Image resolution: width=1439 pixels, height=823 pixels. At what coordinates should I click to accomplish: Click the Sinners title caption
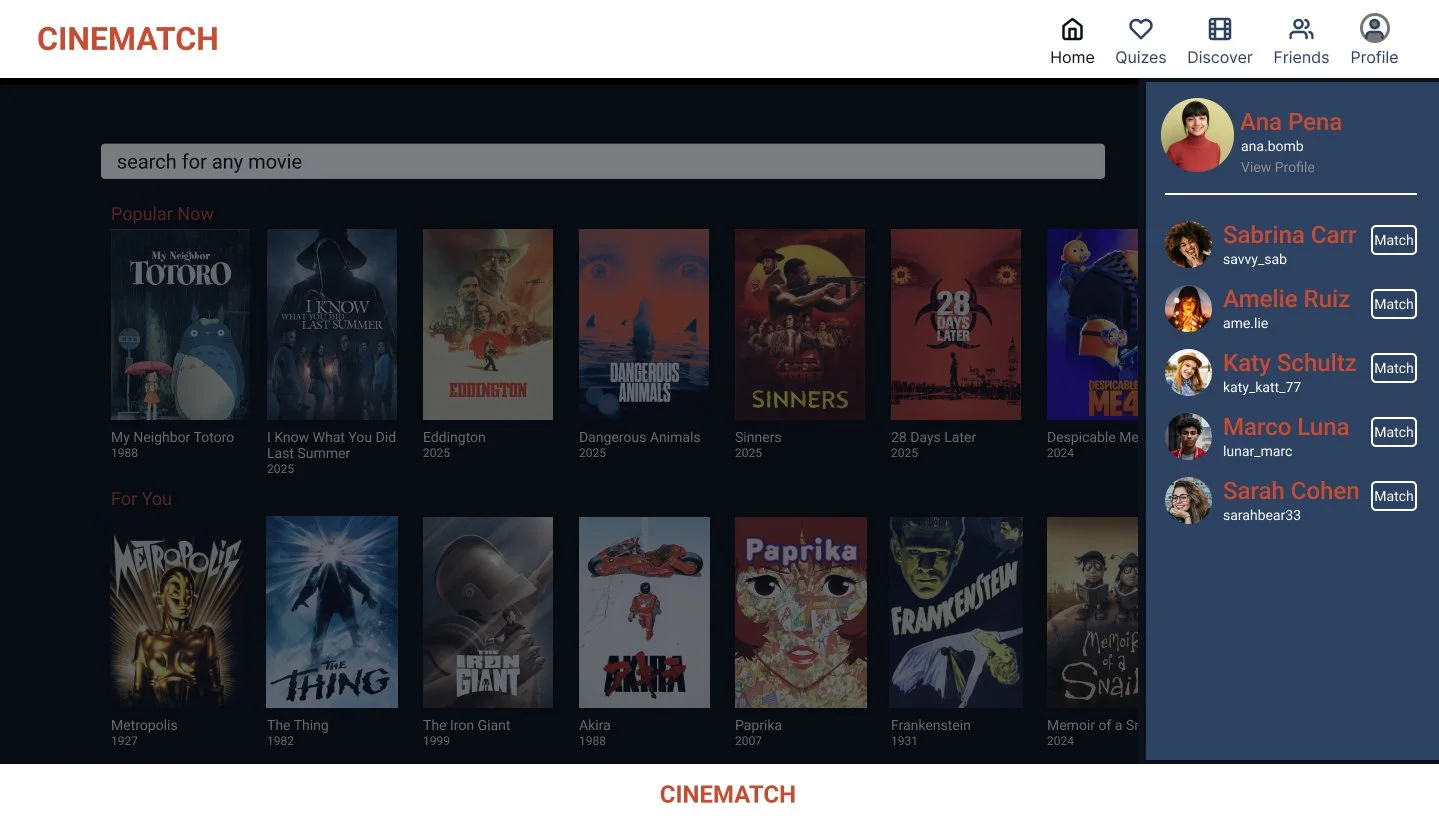click(x=758, y=437)
